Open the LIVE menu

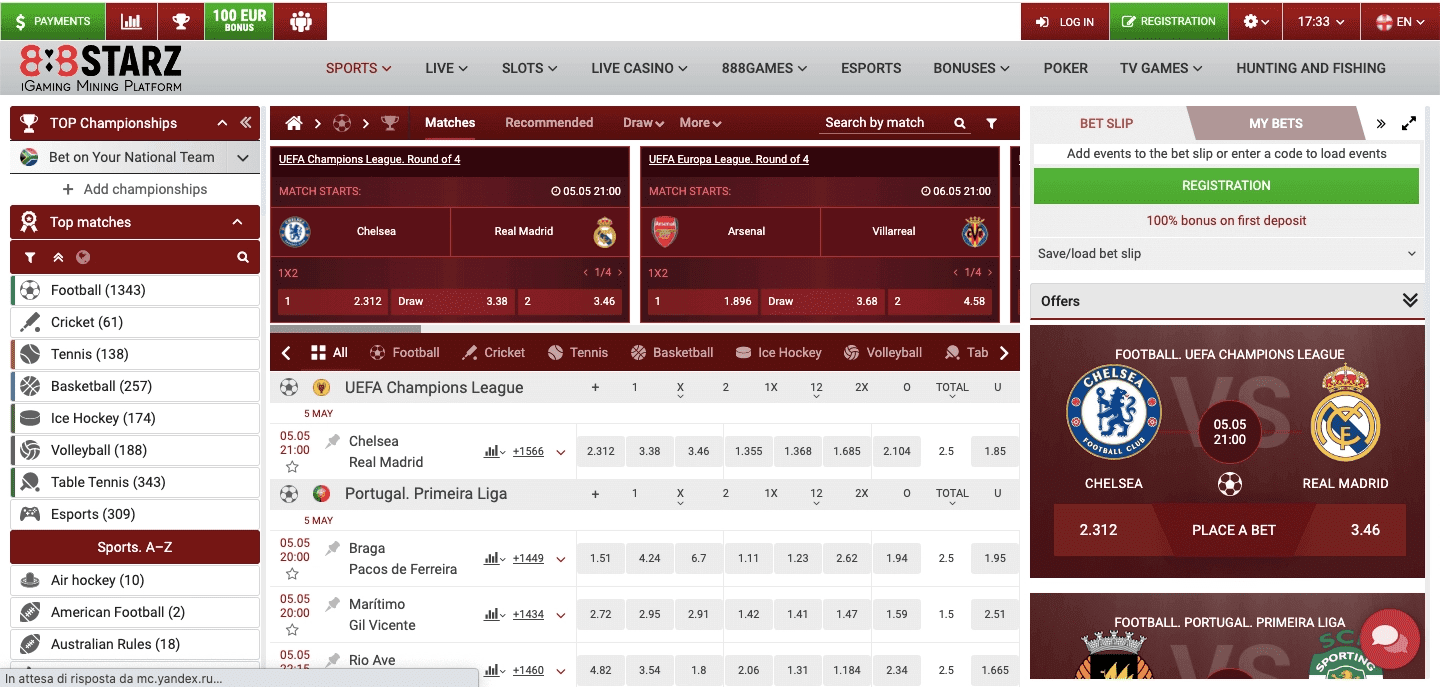446,68
